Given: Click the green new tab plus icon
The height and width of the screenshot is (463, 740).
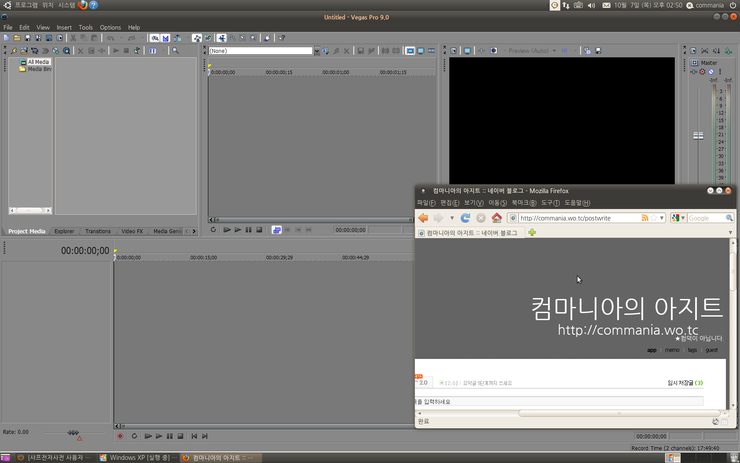Looking at the screenshot, I should click(x=532, y=233).
